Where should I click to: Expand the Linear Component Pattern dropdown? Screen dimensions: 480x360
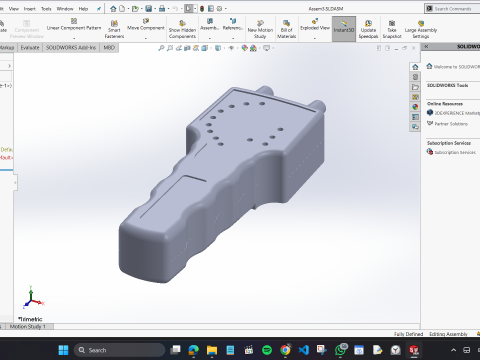(x=74, y=38)
